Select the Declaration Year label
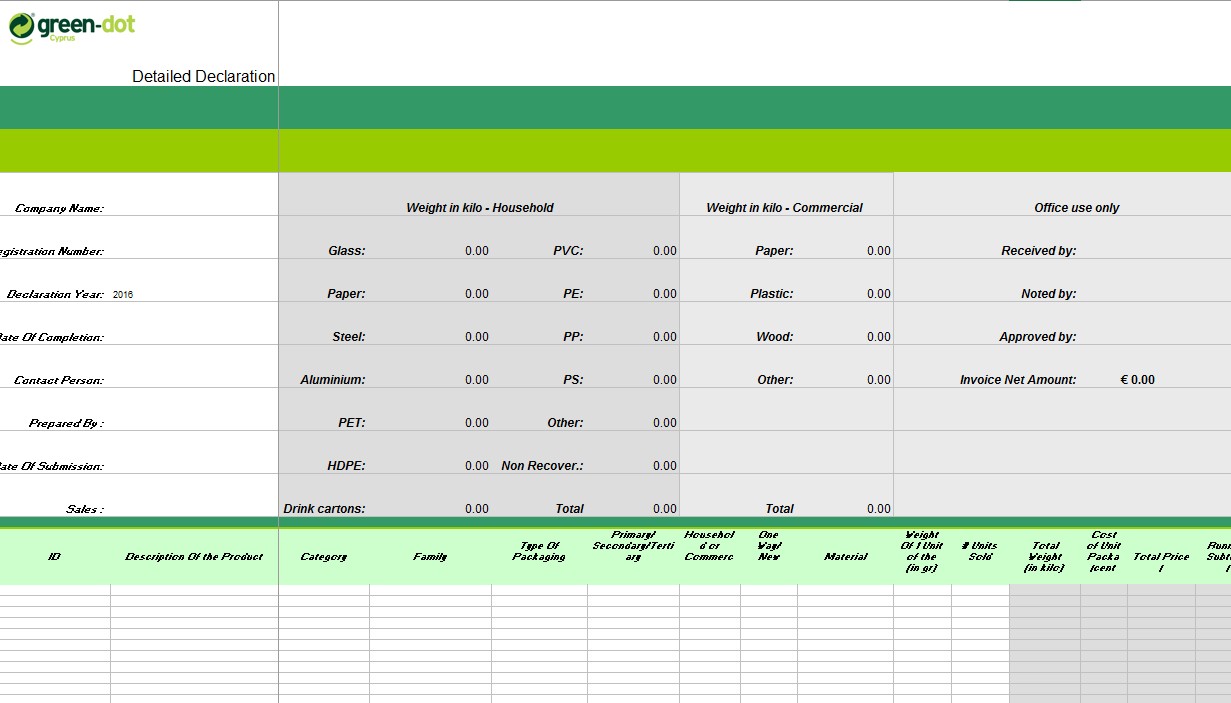Viewport: 1231px width, 703px height. pos(55,295)
